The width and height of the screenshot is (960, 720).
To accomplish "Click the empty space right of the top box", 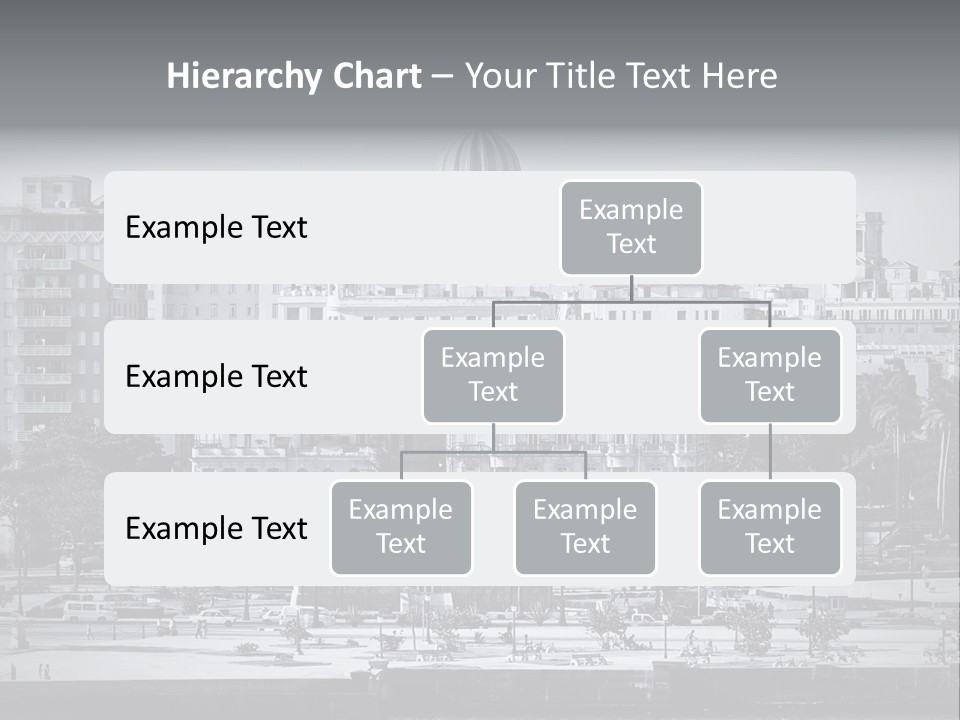I will (x=778, y=227).
